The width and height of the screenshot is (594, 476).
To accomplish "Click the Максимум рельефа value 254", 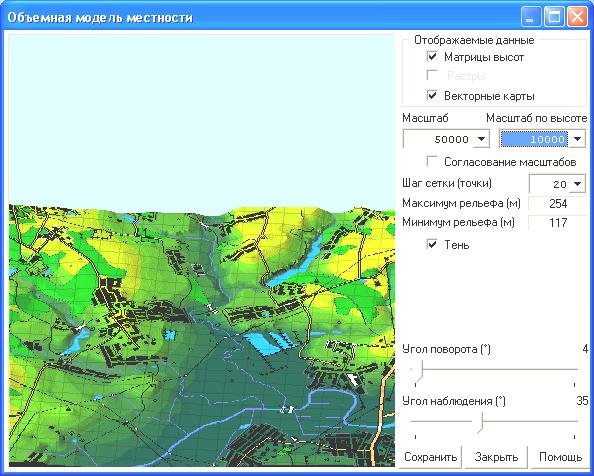I will pos(558,204).
